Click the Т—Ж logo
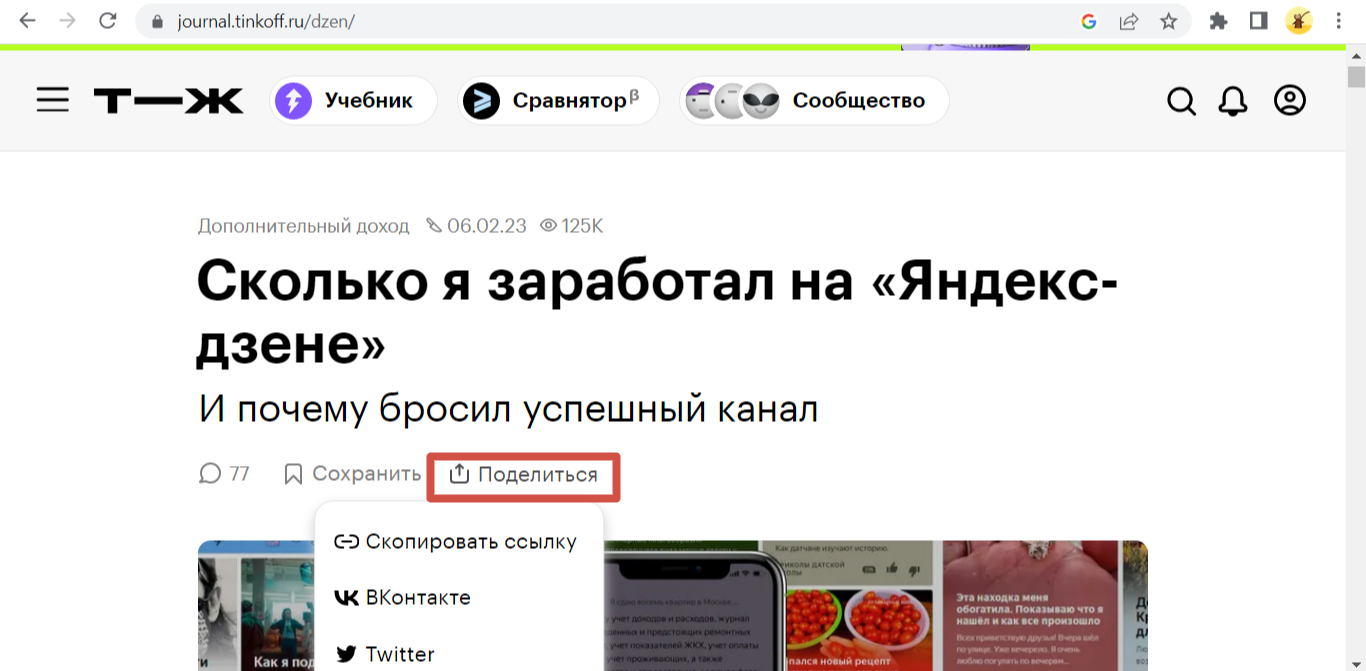This screenshot has width=1366, height=671. (x=168, y=100)
